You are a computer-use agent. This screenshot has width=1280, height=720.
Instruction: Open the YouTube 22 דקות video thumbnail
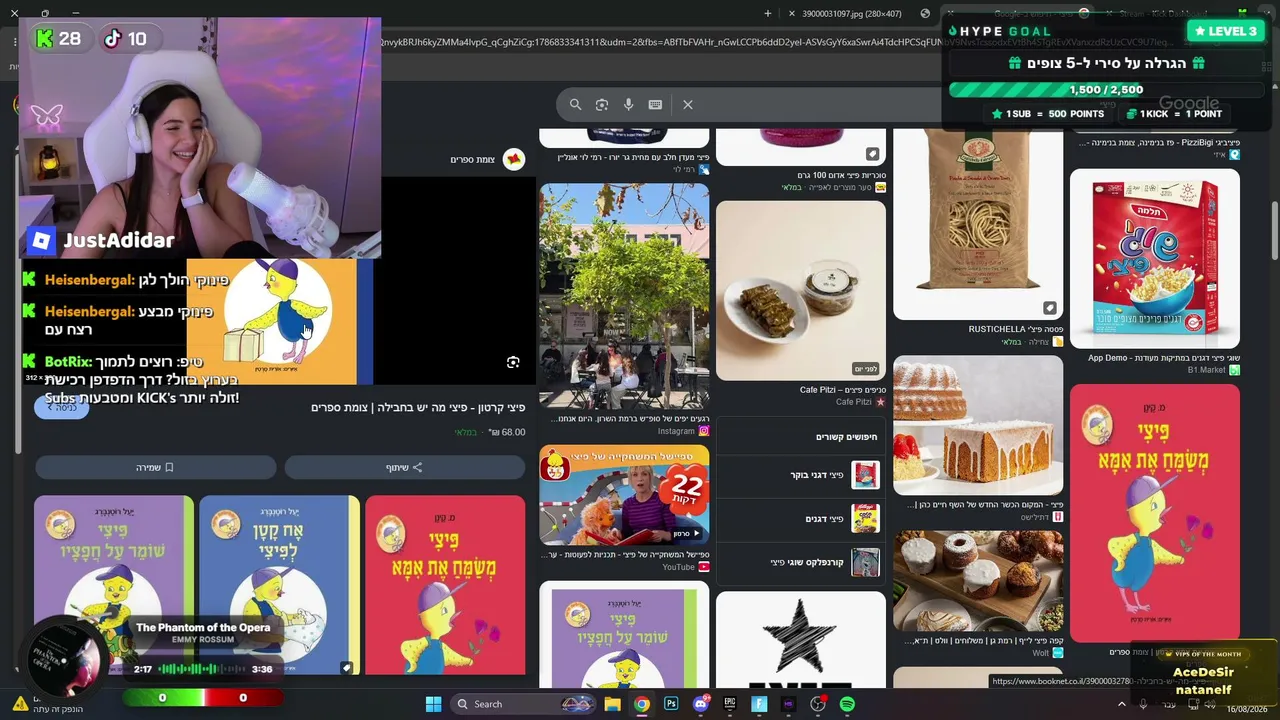tap(624, 495)
